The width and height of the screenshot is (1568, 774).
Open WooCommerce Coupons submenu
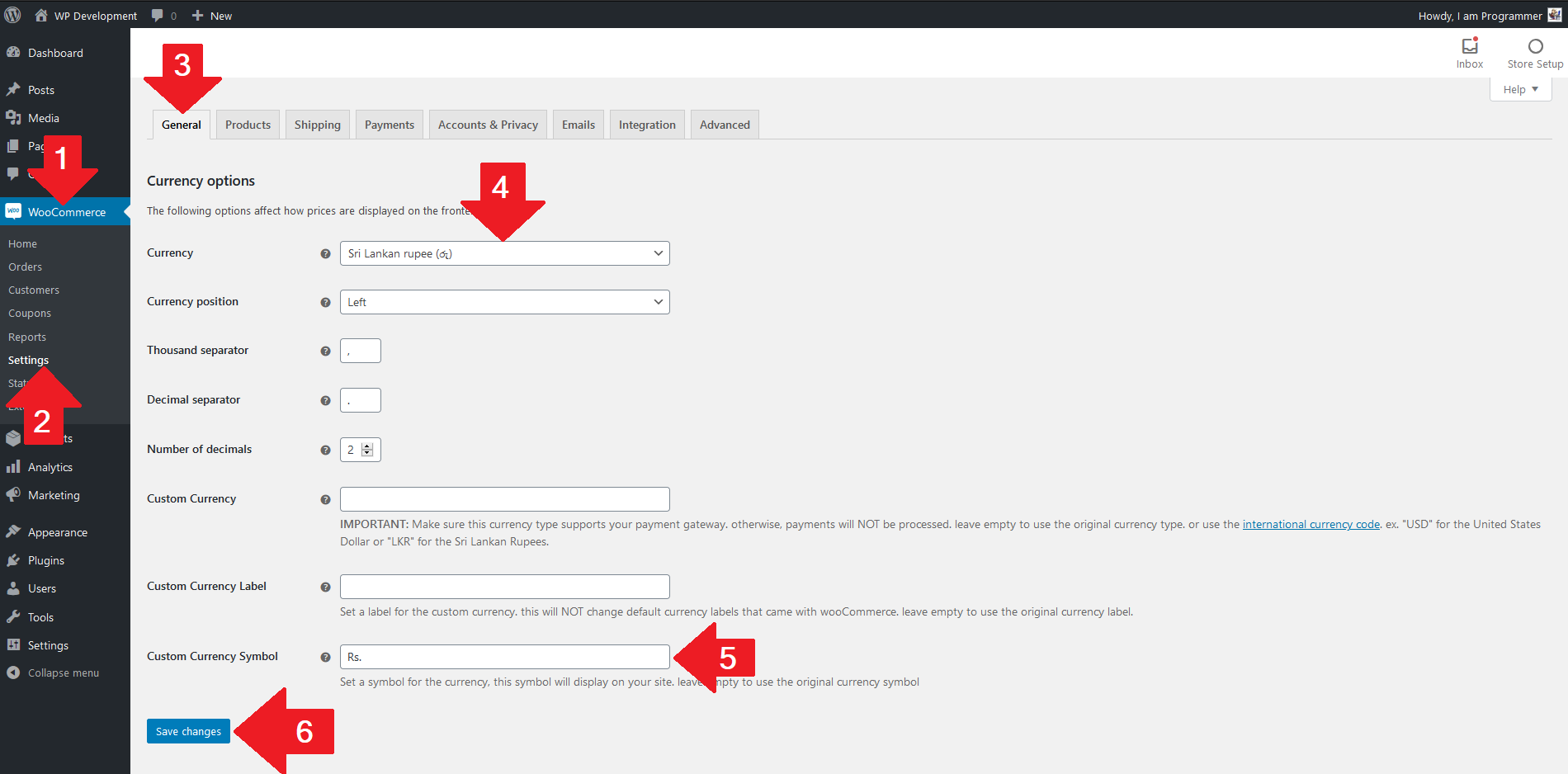(x=30, y=313)
